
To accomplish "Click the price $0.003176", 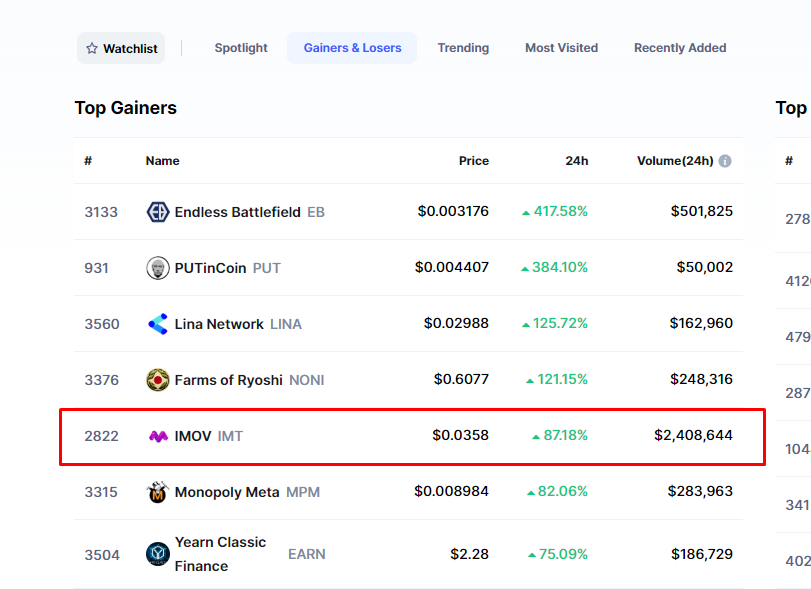I will (x=453, y=211).
